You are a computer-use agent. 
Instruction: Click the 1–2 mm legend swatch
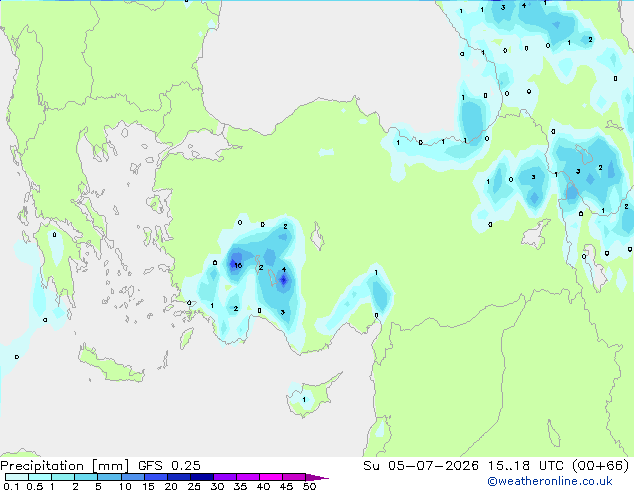point(63,477)
